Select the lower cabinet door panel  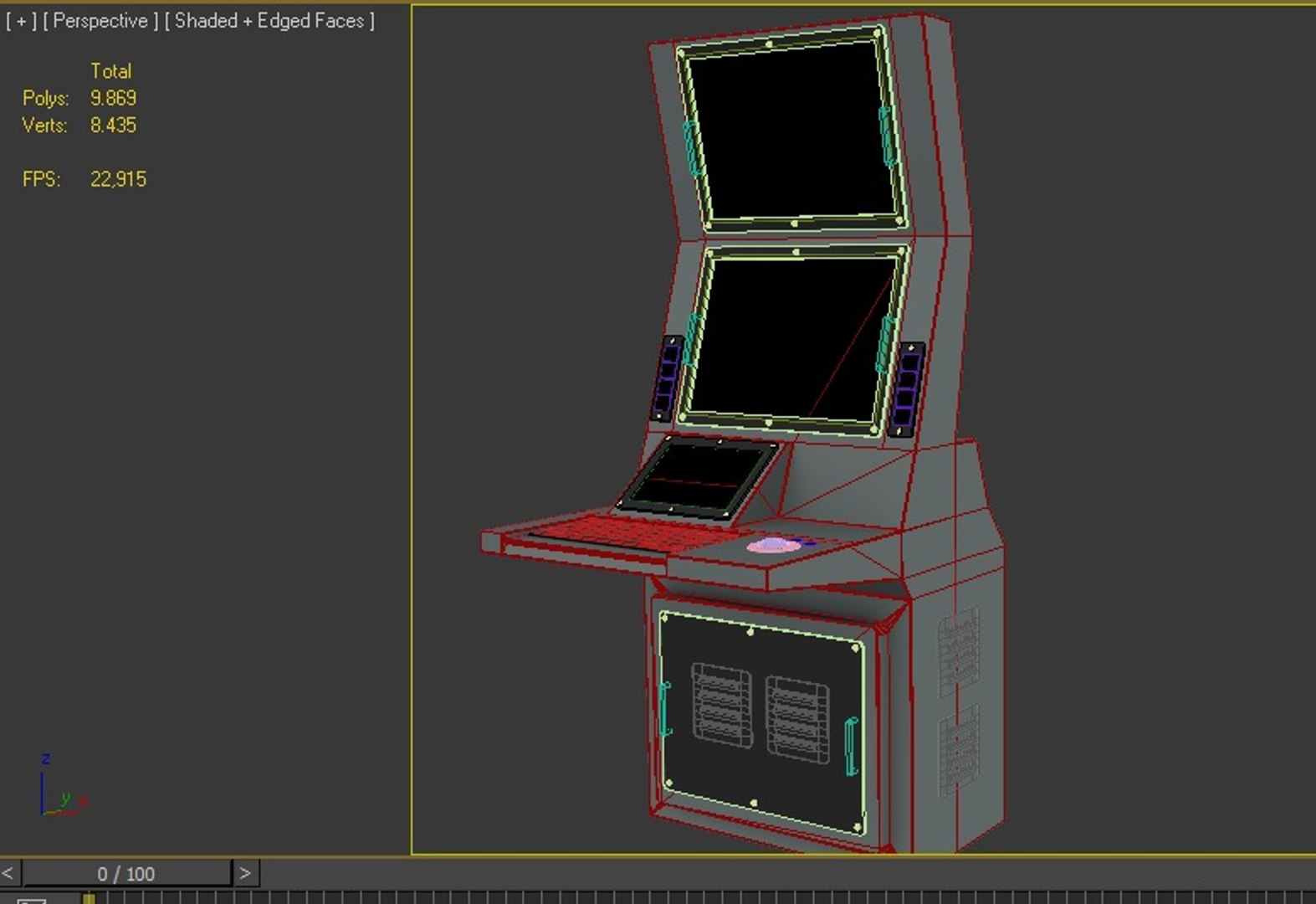point(761,722)
